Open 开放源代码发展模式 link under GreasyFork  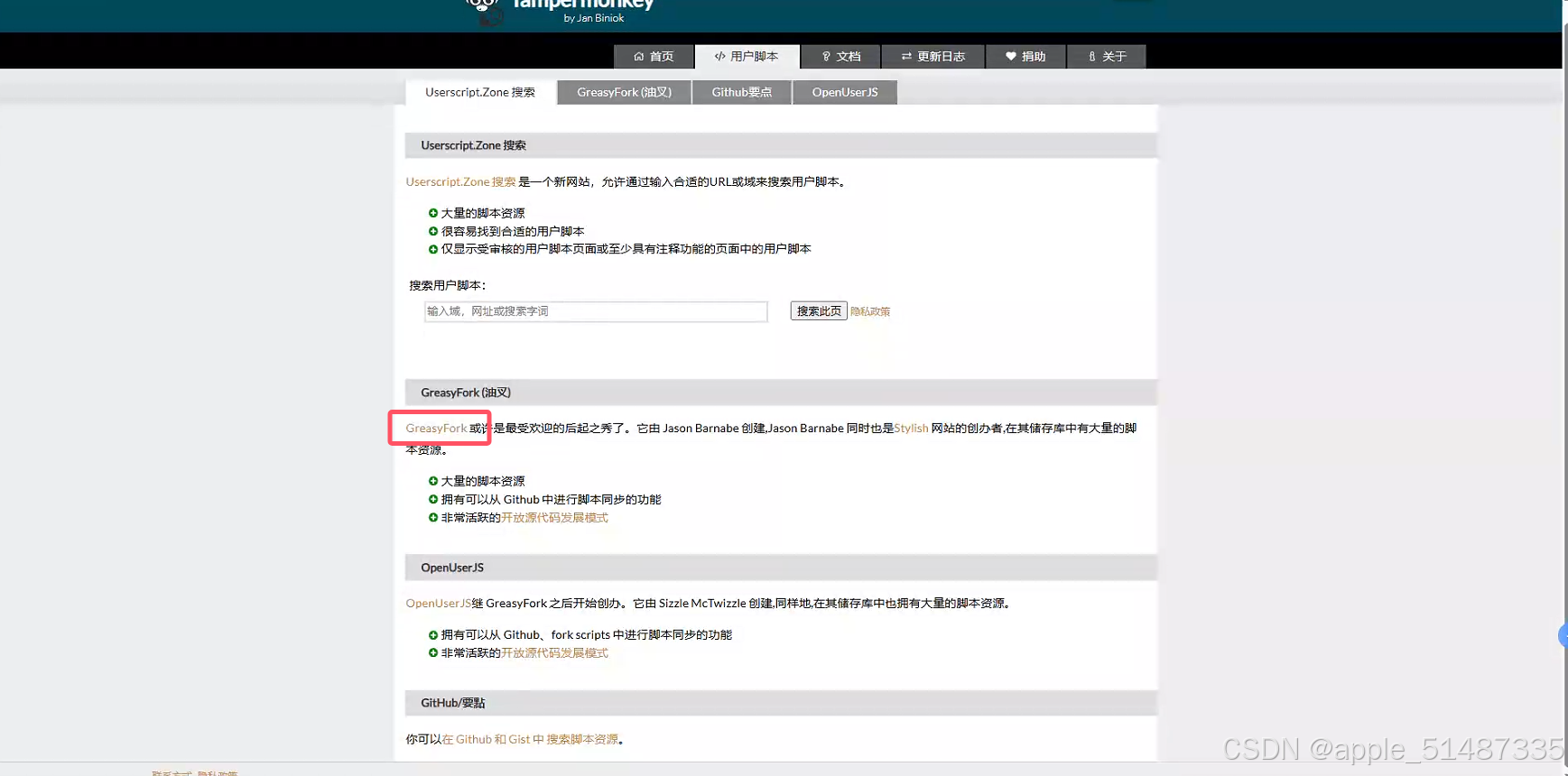(x=554, y=518)
